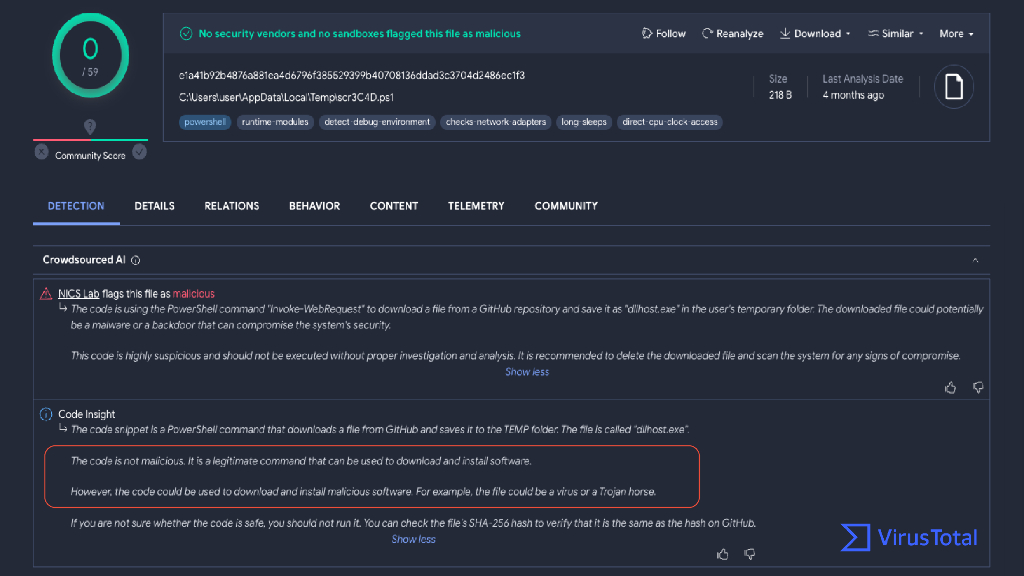Click the detect-debug-environment tag

tap(377, 122)
